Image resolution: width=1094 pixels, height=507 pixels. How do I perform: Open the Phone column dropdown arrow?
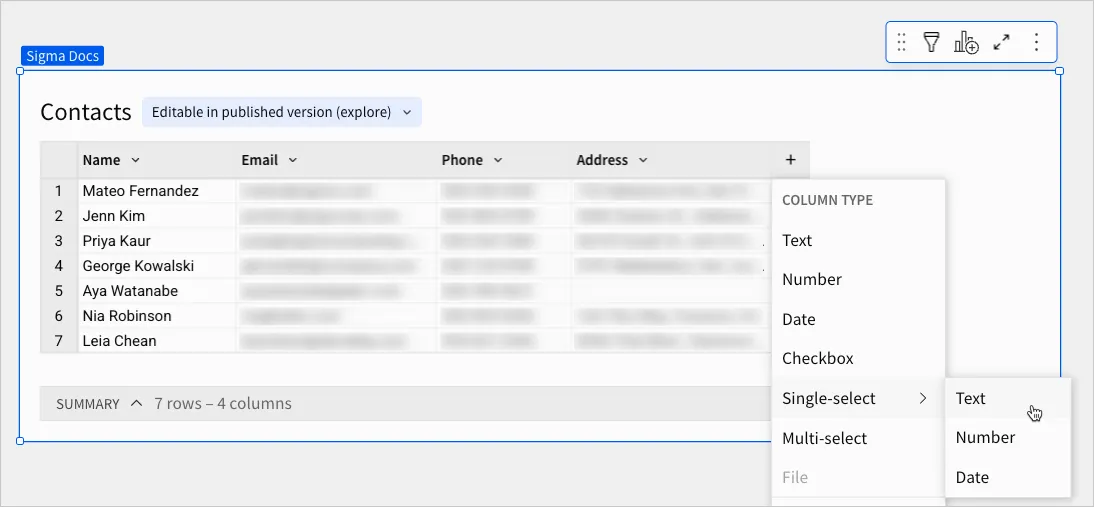[498, 160]
